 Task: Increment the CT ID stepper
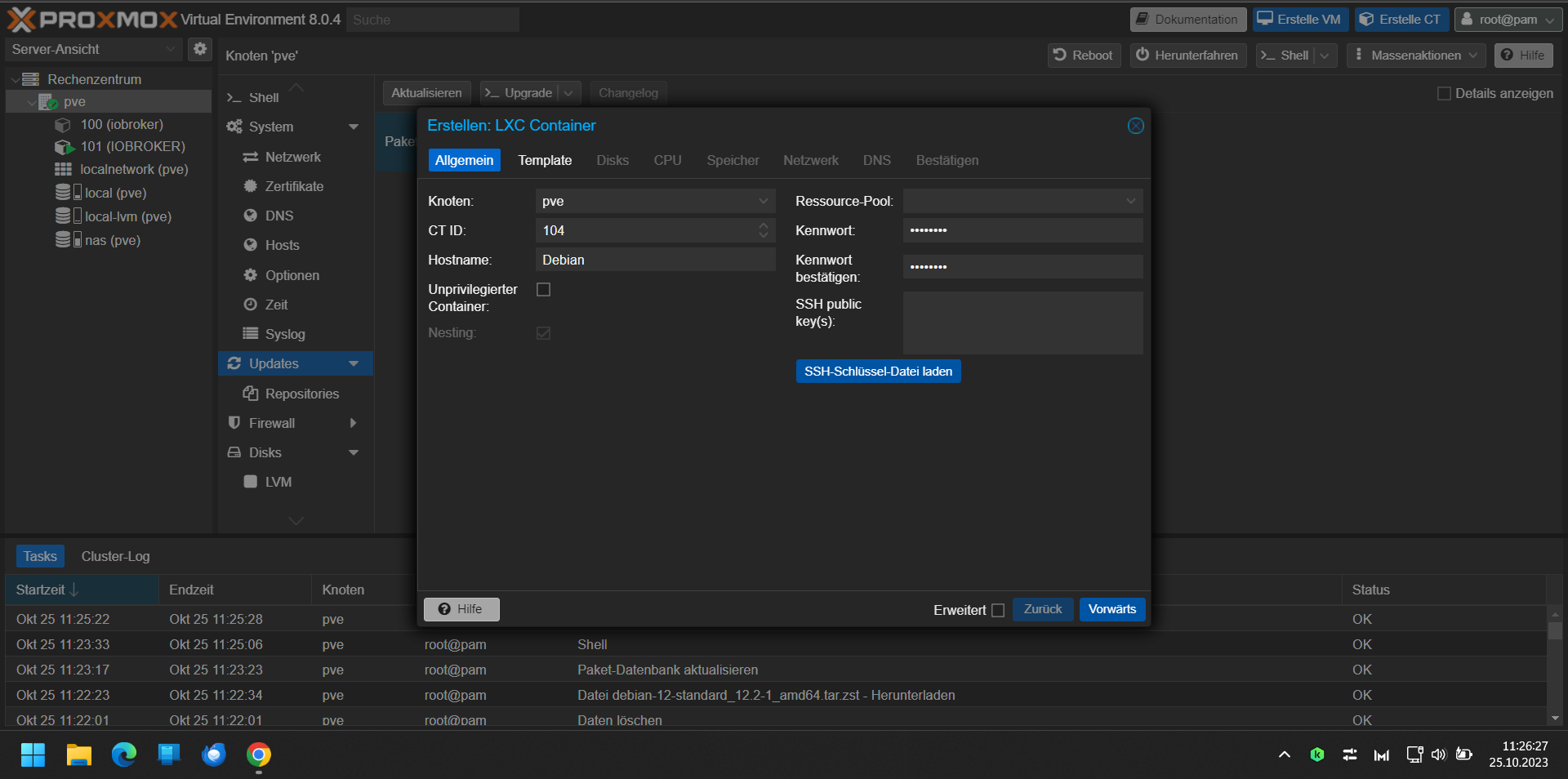[763, 225]
